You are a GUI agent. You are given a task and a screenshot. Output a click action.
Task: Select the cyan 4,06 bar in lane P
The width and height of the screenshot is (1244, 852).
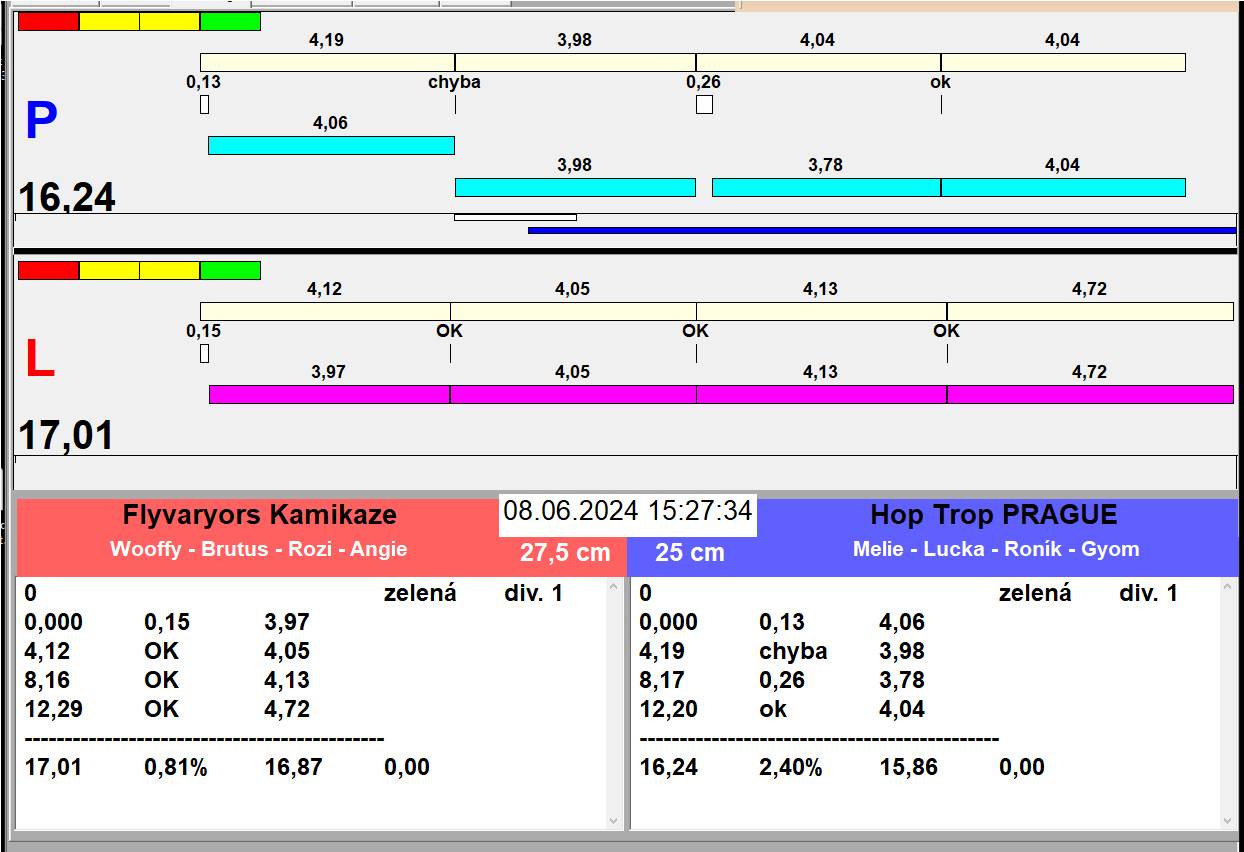[x=331, y=145]
